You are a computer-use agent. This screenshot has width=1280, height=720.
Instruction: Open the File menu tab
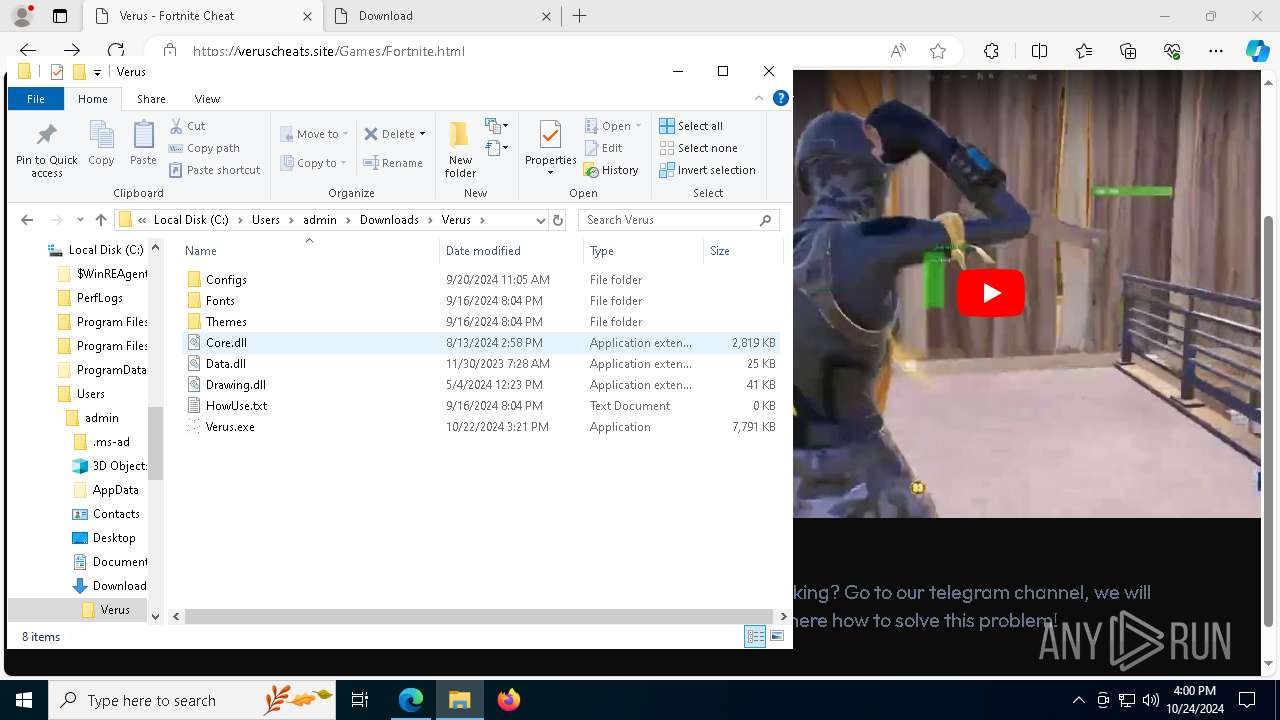click(x=36, y=99)
